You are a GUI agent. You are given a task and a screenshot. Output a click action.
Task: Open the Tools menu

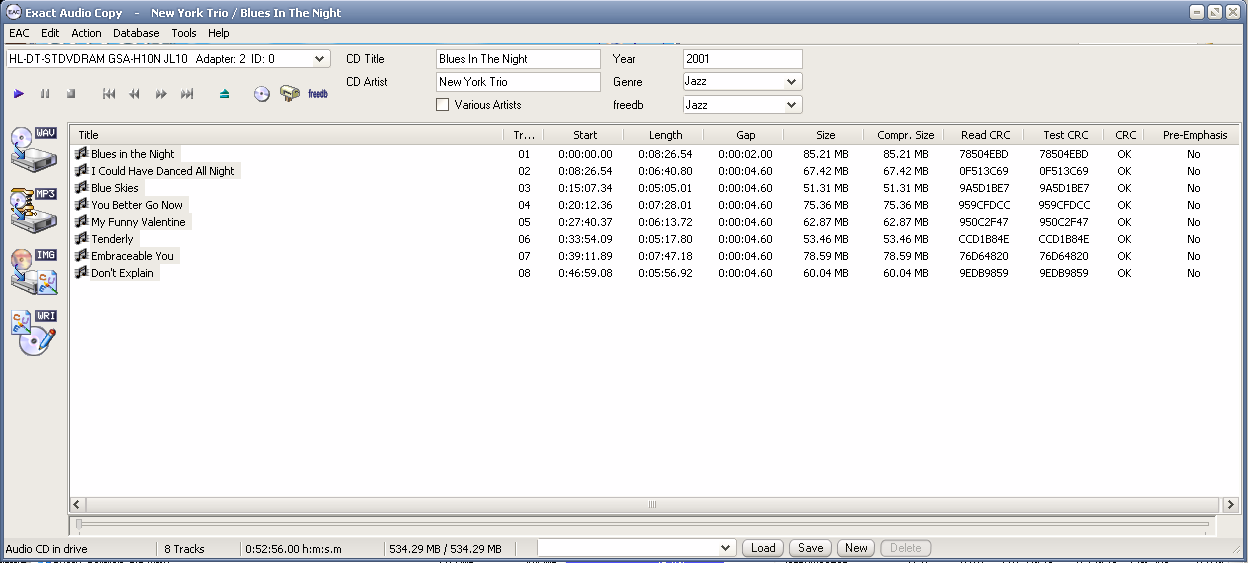coord(184,33)
